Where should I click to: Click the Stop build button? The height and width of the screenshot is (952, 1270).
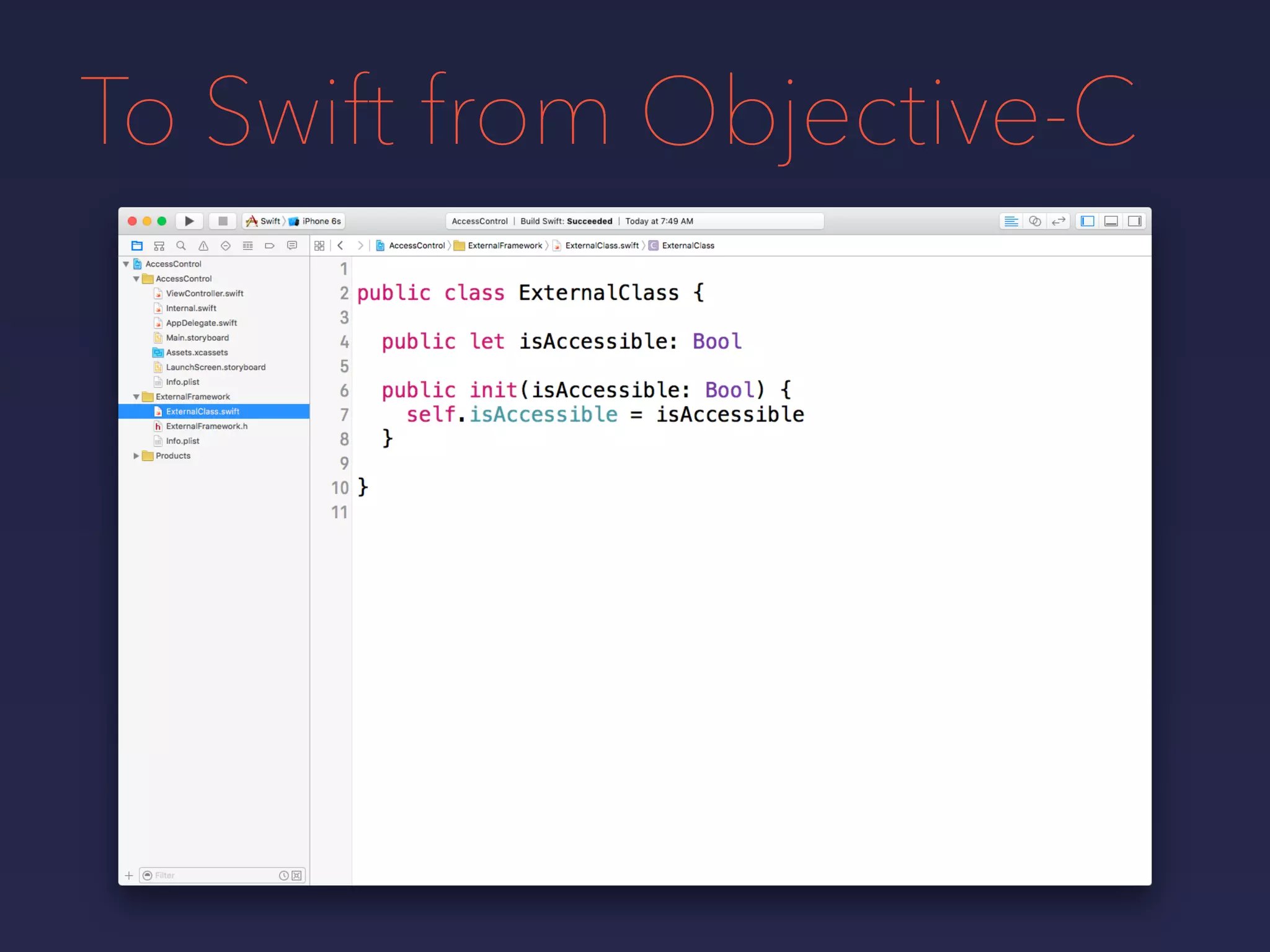click(x=223, y=221)
